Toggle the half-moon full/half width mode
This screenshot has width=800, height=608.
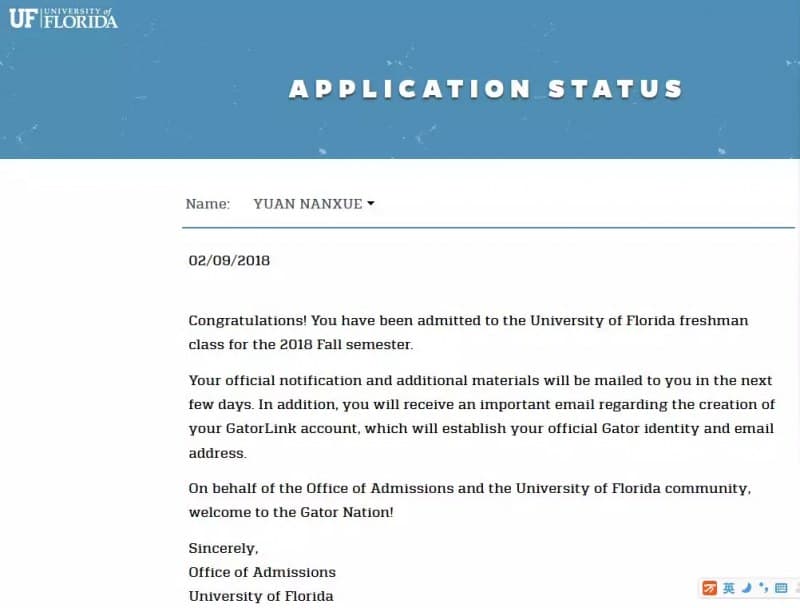pos(746,588)
